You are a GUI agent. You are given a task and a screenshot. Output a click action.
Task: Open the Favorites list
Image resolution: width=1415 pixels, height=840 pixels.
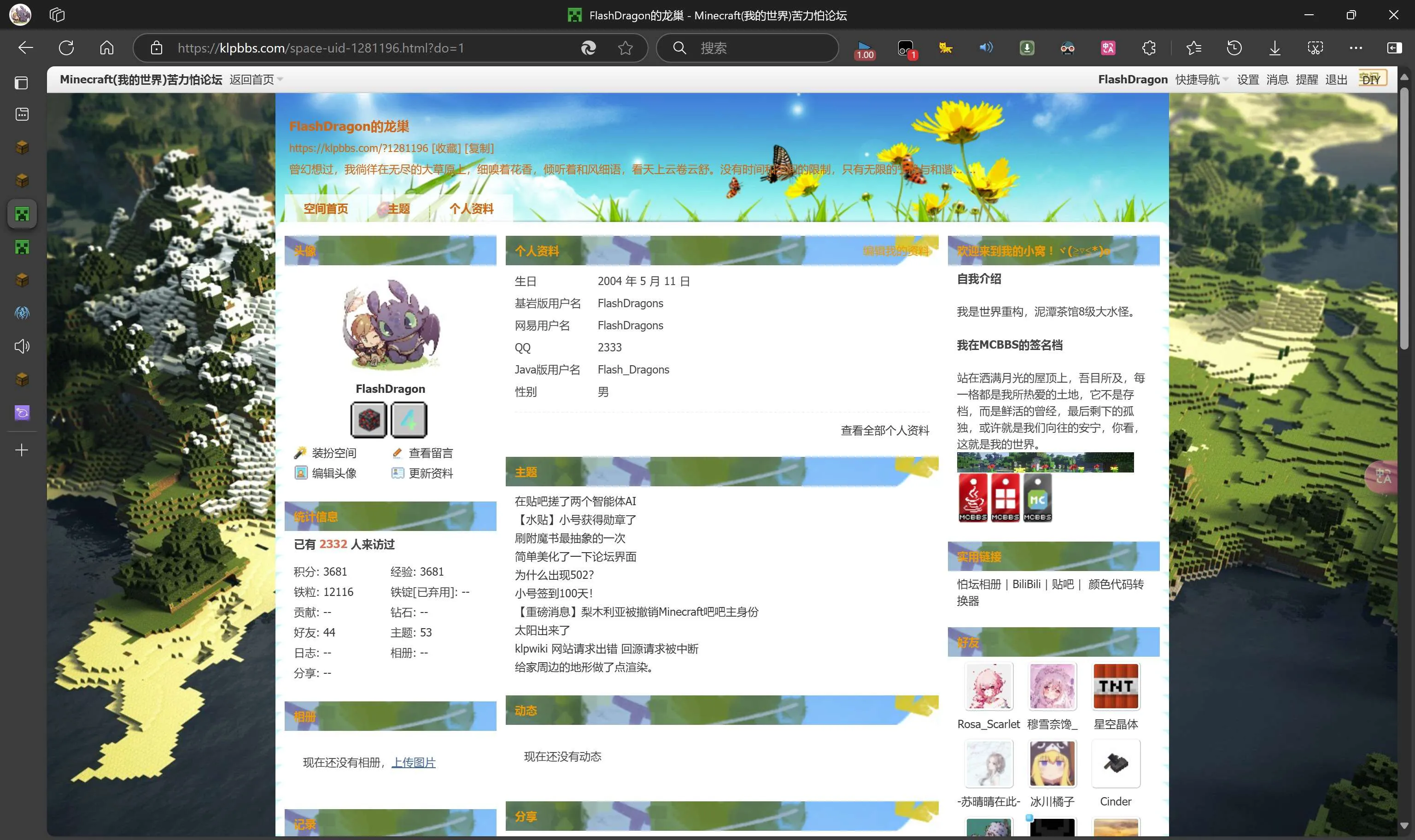1194,48
